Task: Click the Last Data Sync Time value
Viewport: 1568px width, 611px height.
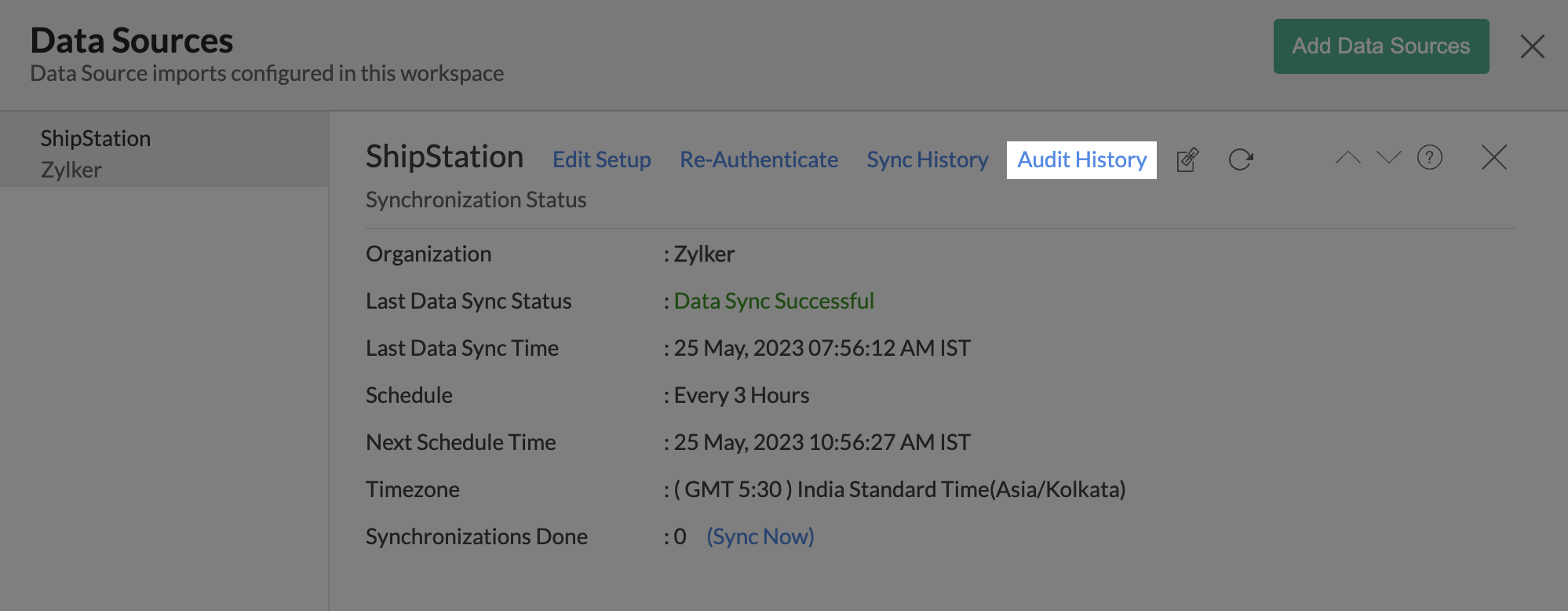Action: pyautogui.click(x=822, y=348)
